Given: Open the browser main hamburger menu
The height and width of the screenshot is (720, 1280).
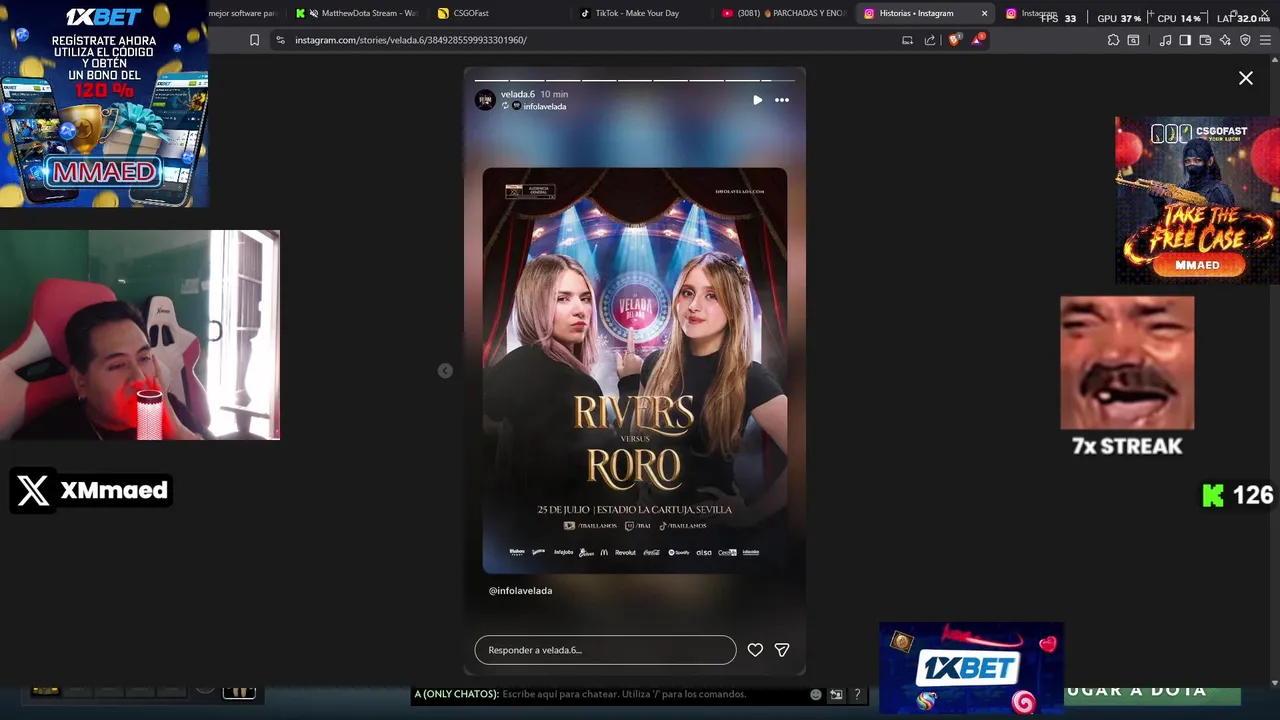Looking at the screenshot, I should point(1266,40).
